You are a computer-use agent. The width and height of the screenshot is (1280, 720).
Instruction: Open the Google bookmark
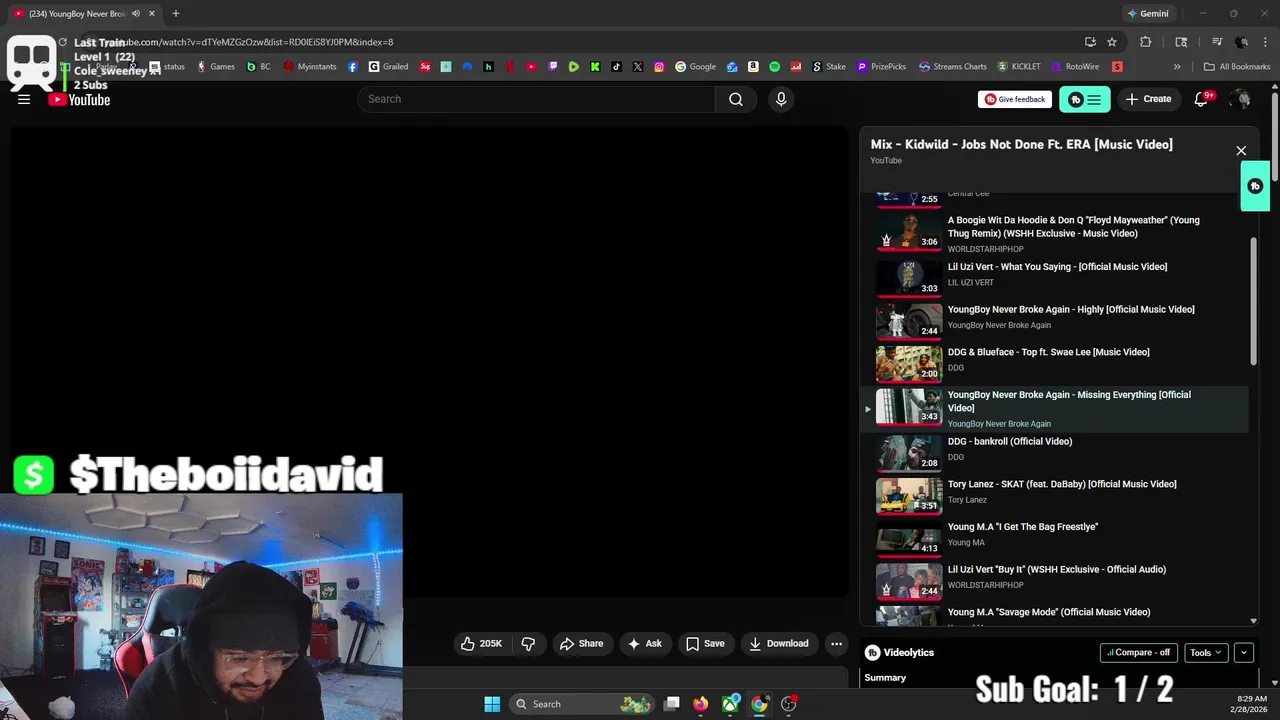[x=696, y=67]
